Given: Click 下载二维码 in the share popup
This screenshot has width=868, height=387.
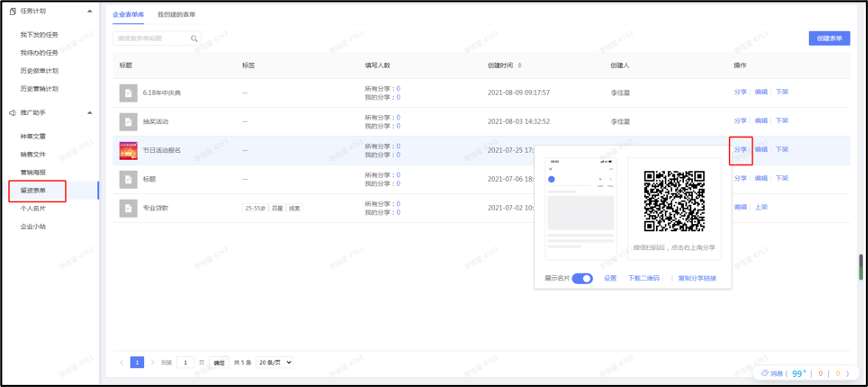Looking at the screenshot, I should click(644, 278).
